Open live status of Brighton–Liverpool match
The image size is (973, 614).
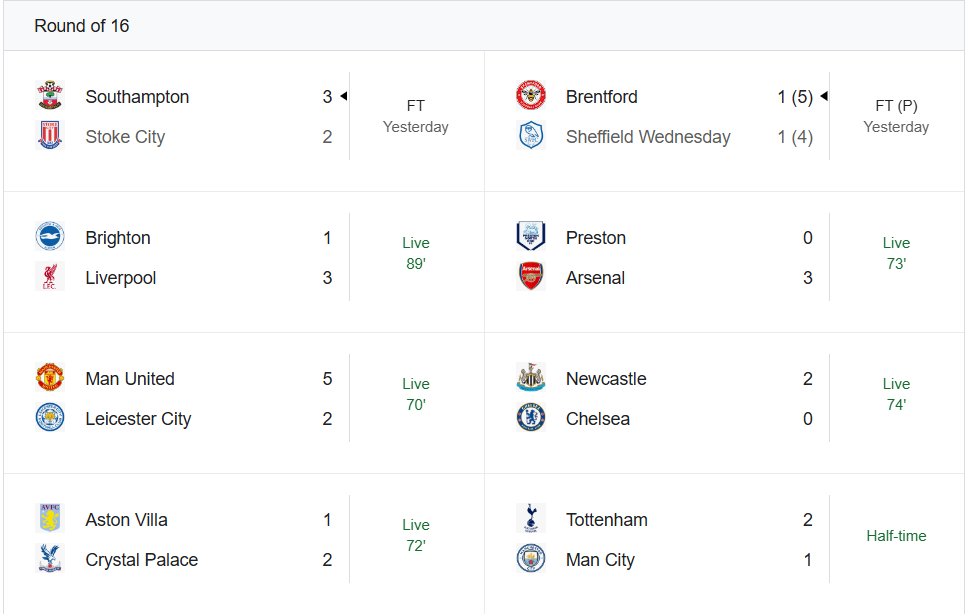pos(416,253)
